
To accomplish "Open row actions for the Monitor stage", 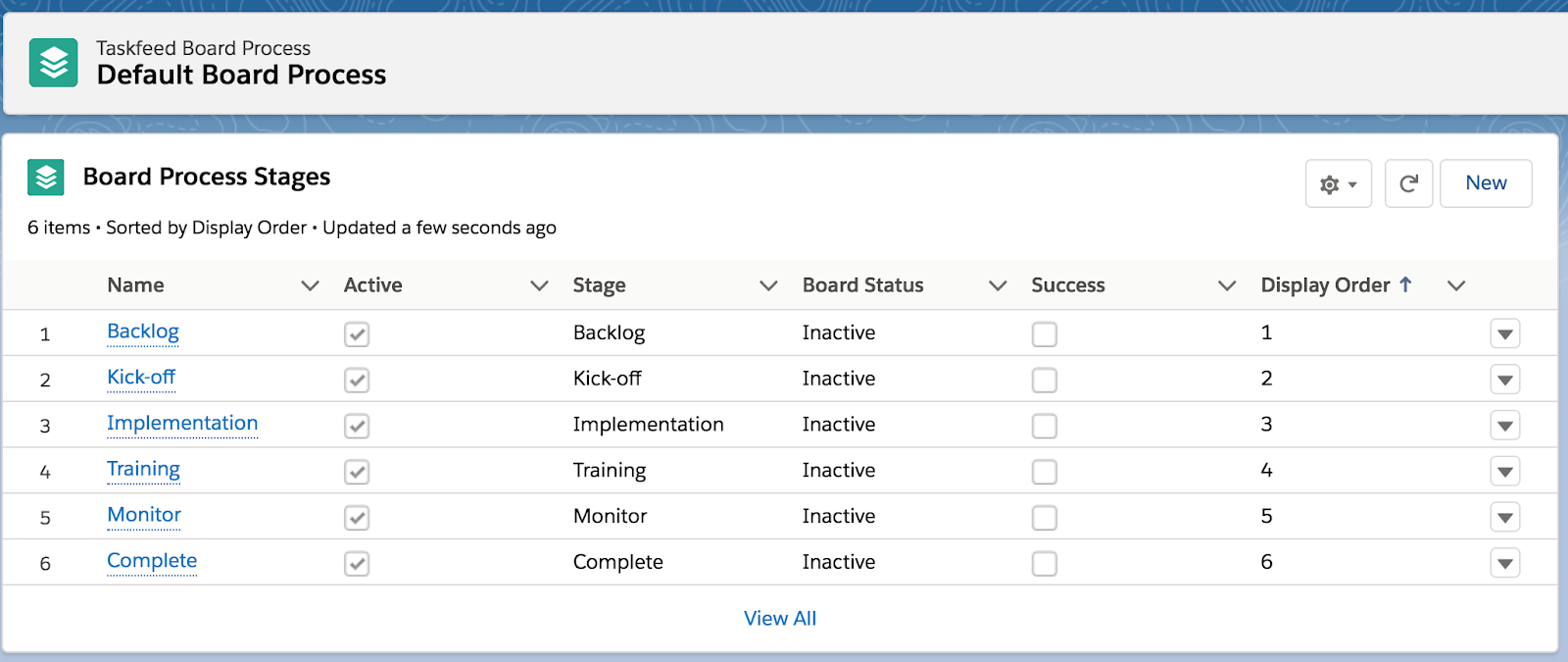I will tap(1504, 518).
